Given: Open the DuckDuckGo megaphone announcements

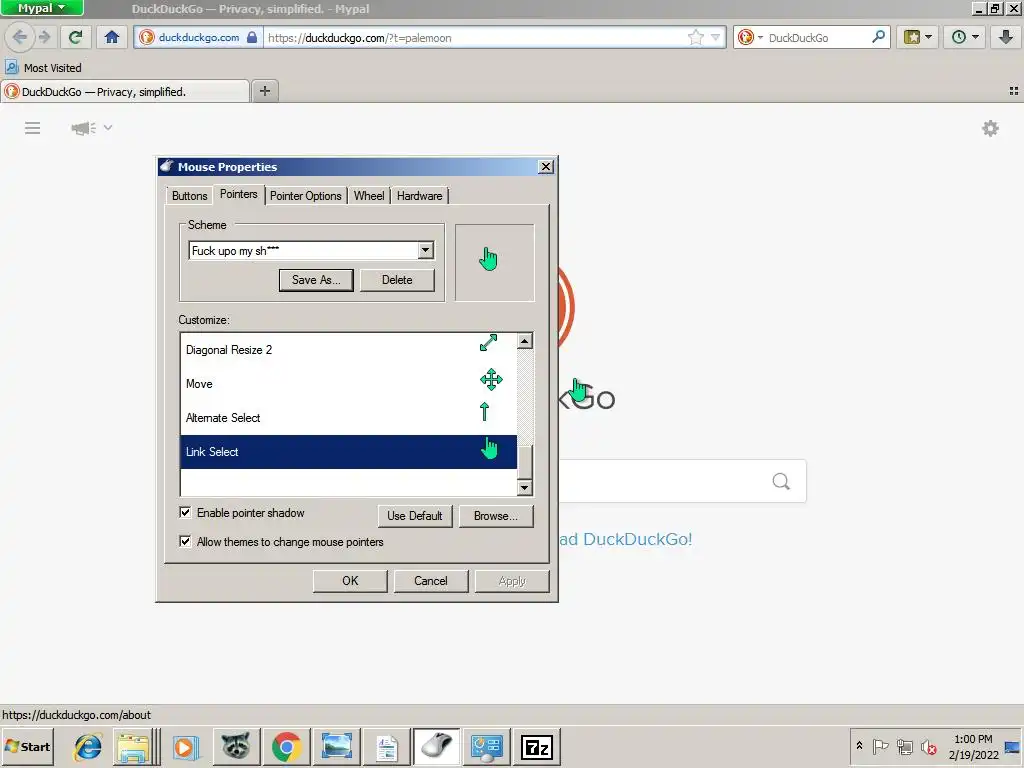Looking at the screenshot, I should 83,128.
